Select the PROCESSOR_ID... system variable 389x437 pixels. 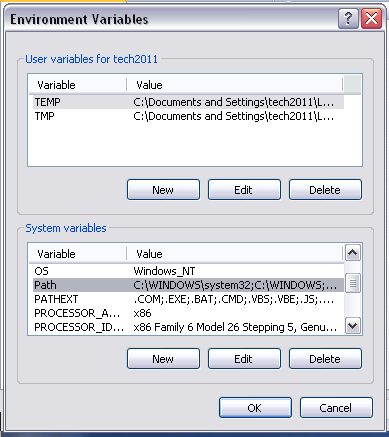188,327
